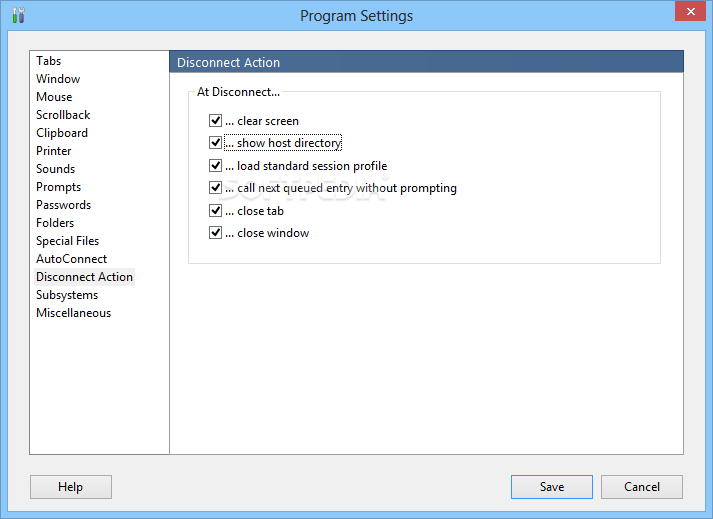Toggle call next queued entry without prompting
The height and width of the screenshot is (519, 713).
pyautogui.click(x=216, y=188)
